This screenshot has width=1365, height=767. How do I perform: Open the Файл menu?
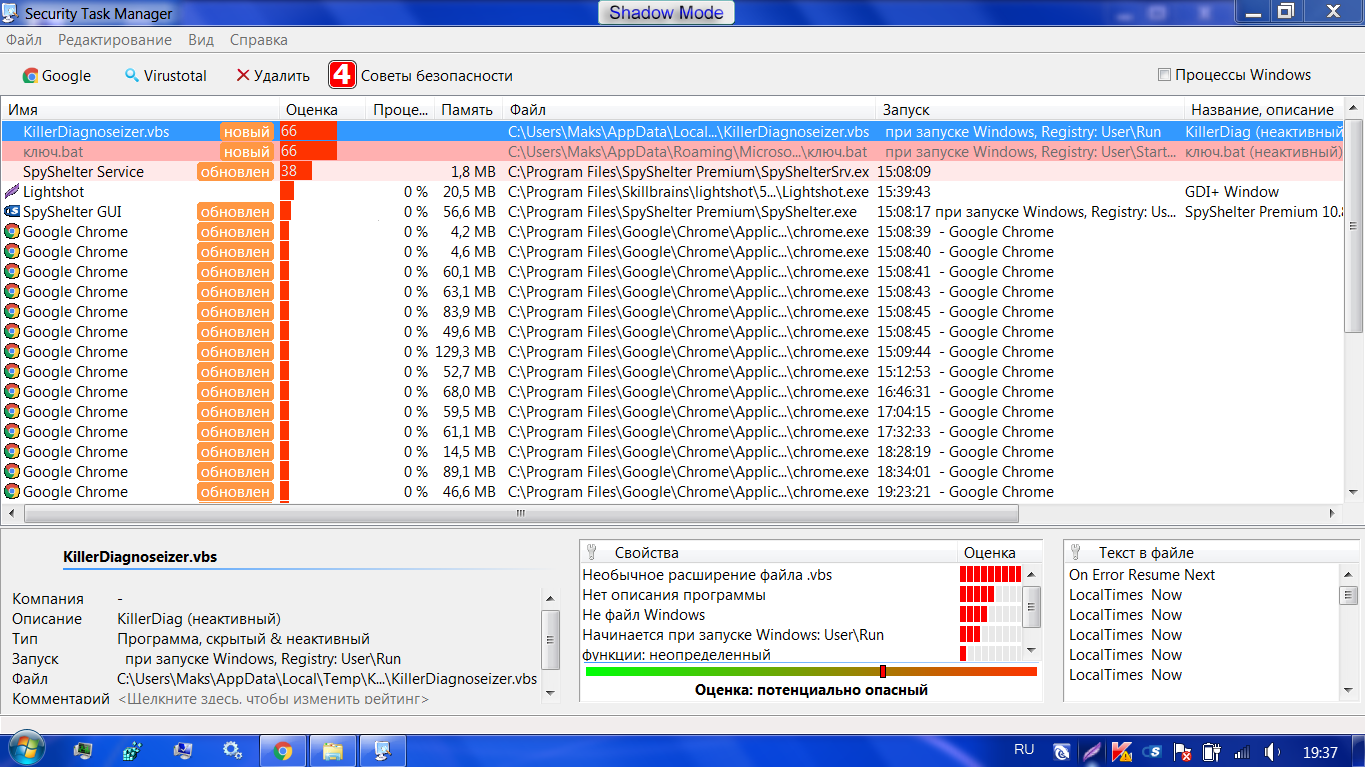(24, 40)
